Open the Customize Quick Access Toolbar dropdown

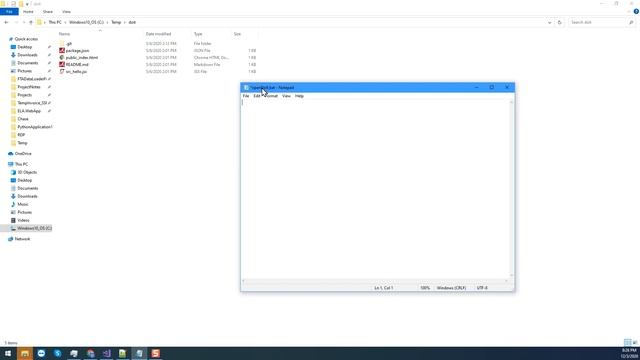click(x=27, y=4)
